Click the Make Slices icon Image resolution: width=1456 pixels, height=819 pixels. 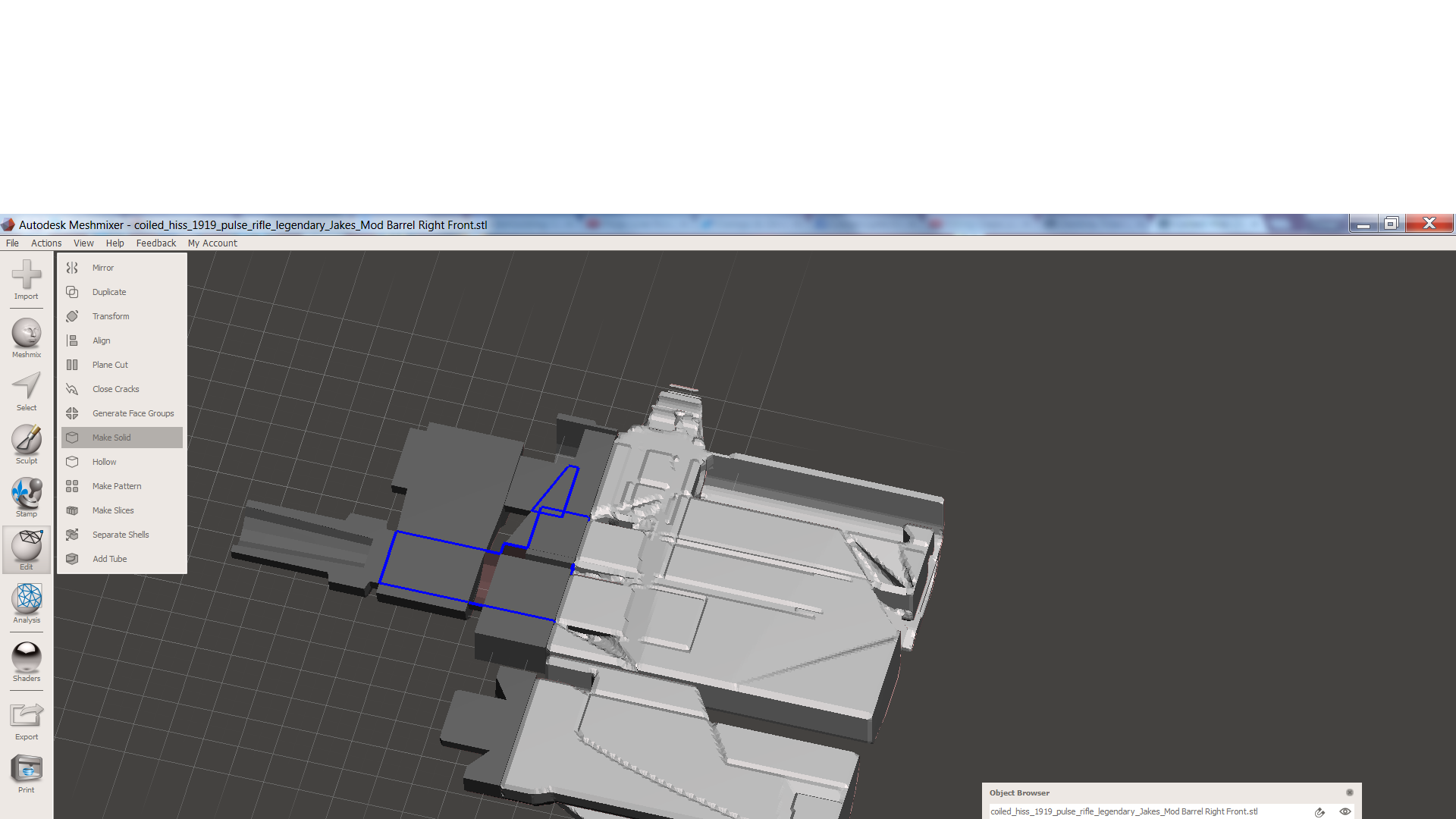(x=72, y=510)
